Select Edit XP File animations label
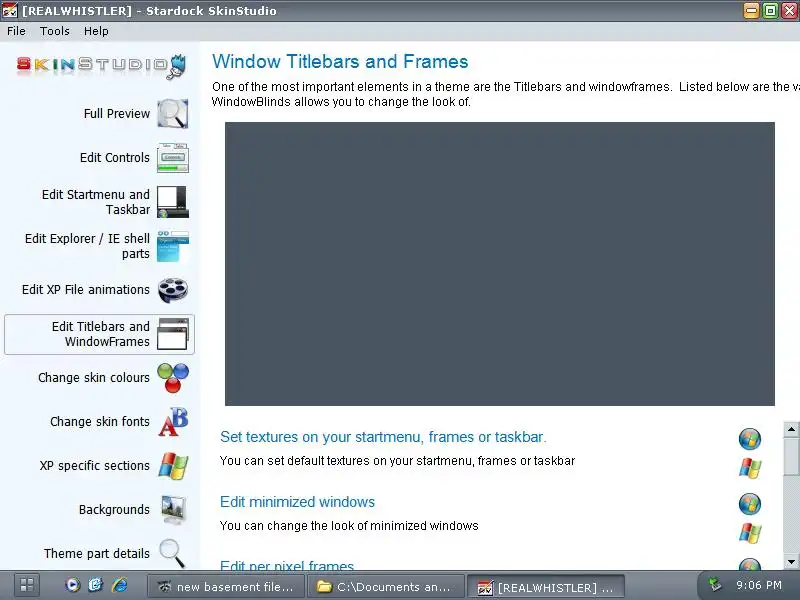This screenshot has width=800, height=600. coord(86,289)
